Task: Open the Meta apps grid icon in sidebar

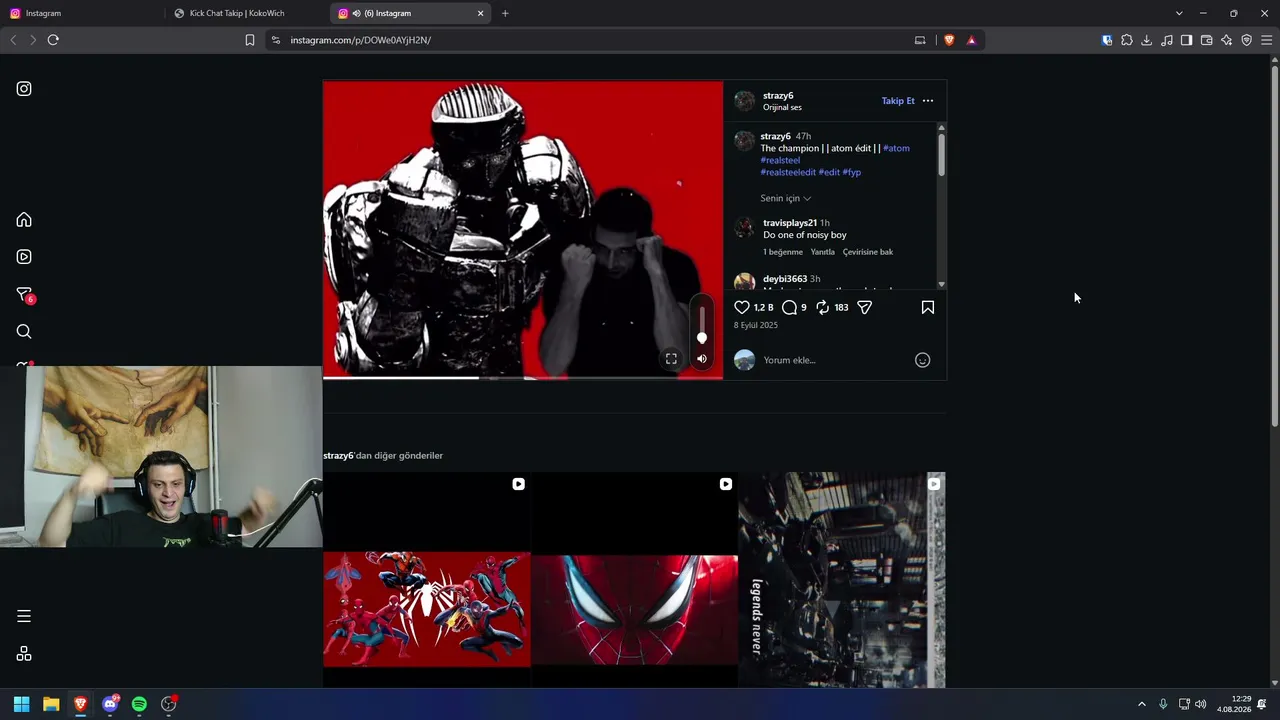Action: coord(24,654)
